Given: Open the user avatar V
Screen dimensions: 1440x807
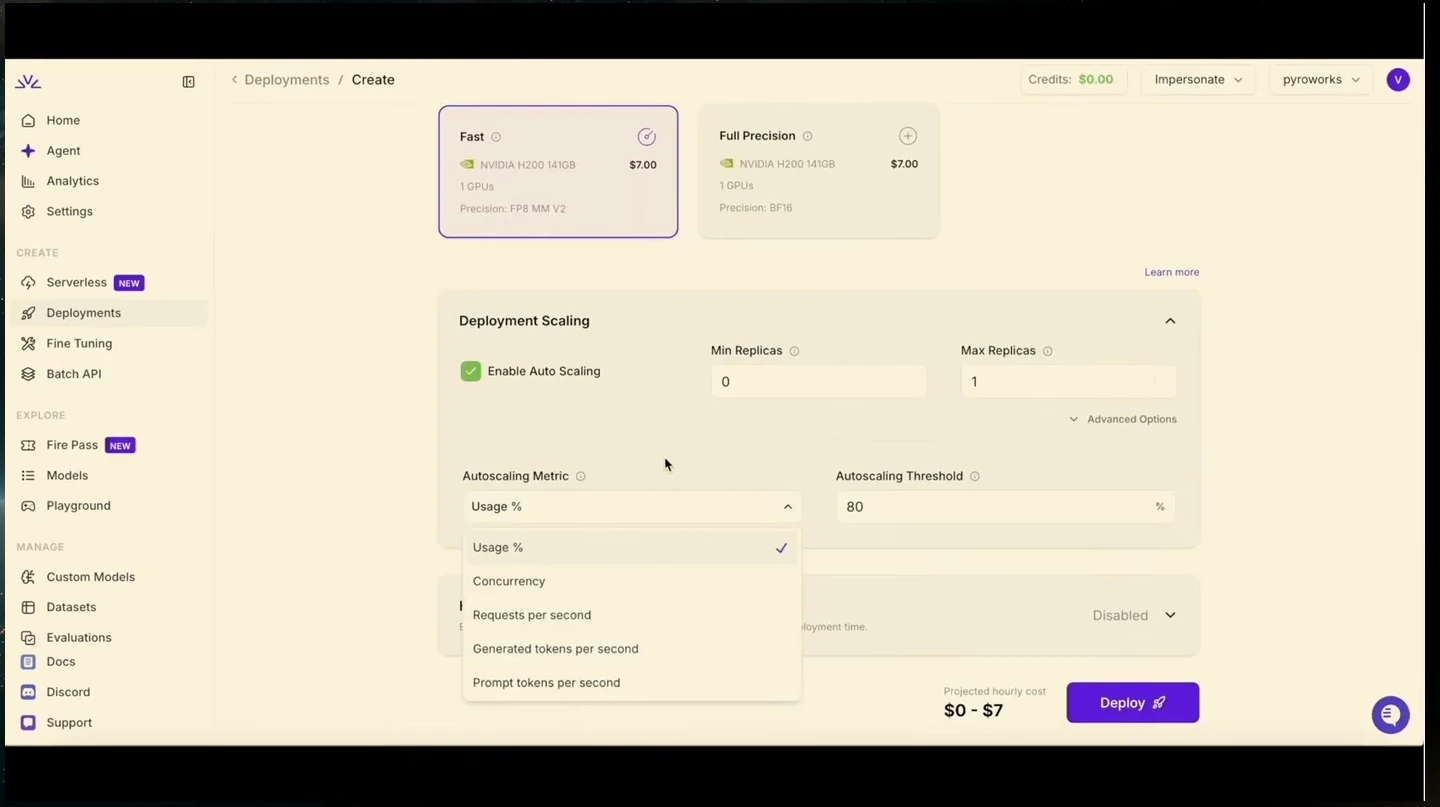Looking at the screenshot, I should click(x=1398, y=80).
